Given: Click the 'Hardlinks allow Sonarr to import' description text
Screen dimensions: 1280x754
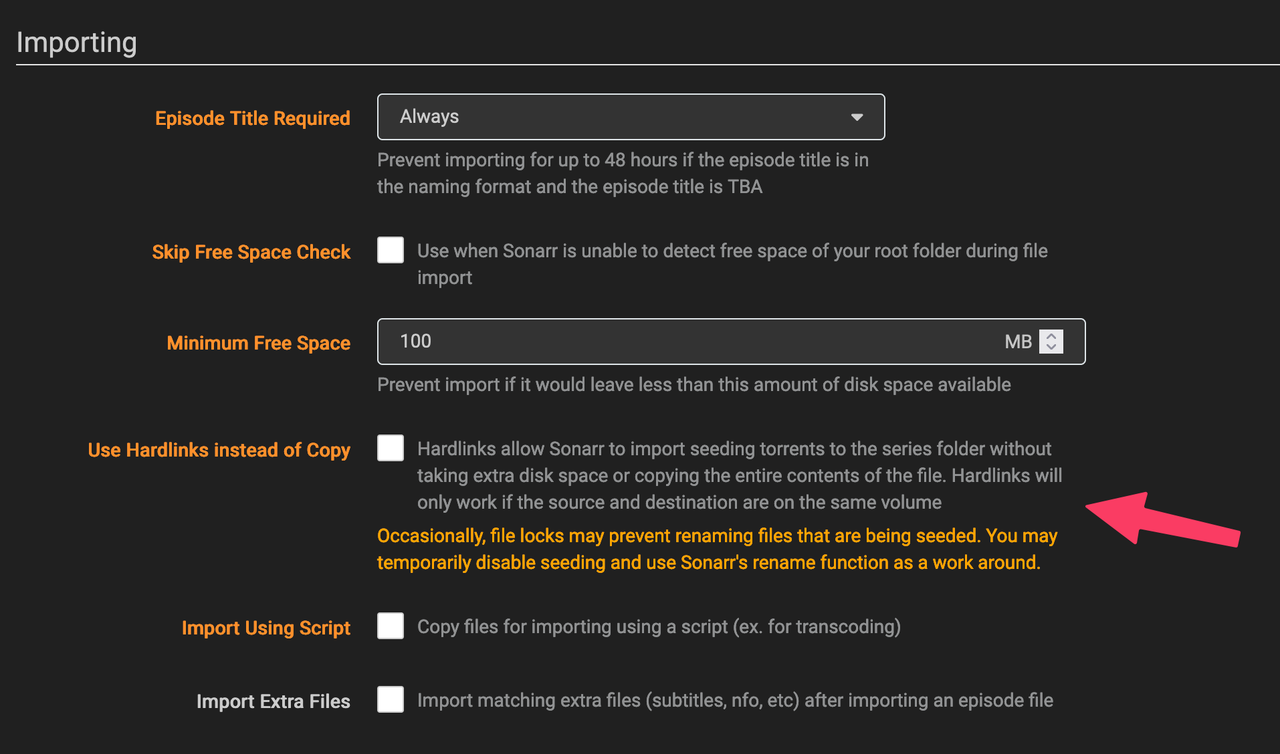Looking at the screenshot, I should 740,475.
